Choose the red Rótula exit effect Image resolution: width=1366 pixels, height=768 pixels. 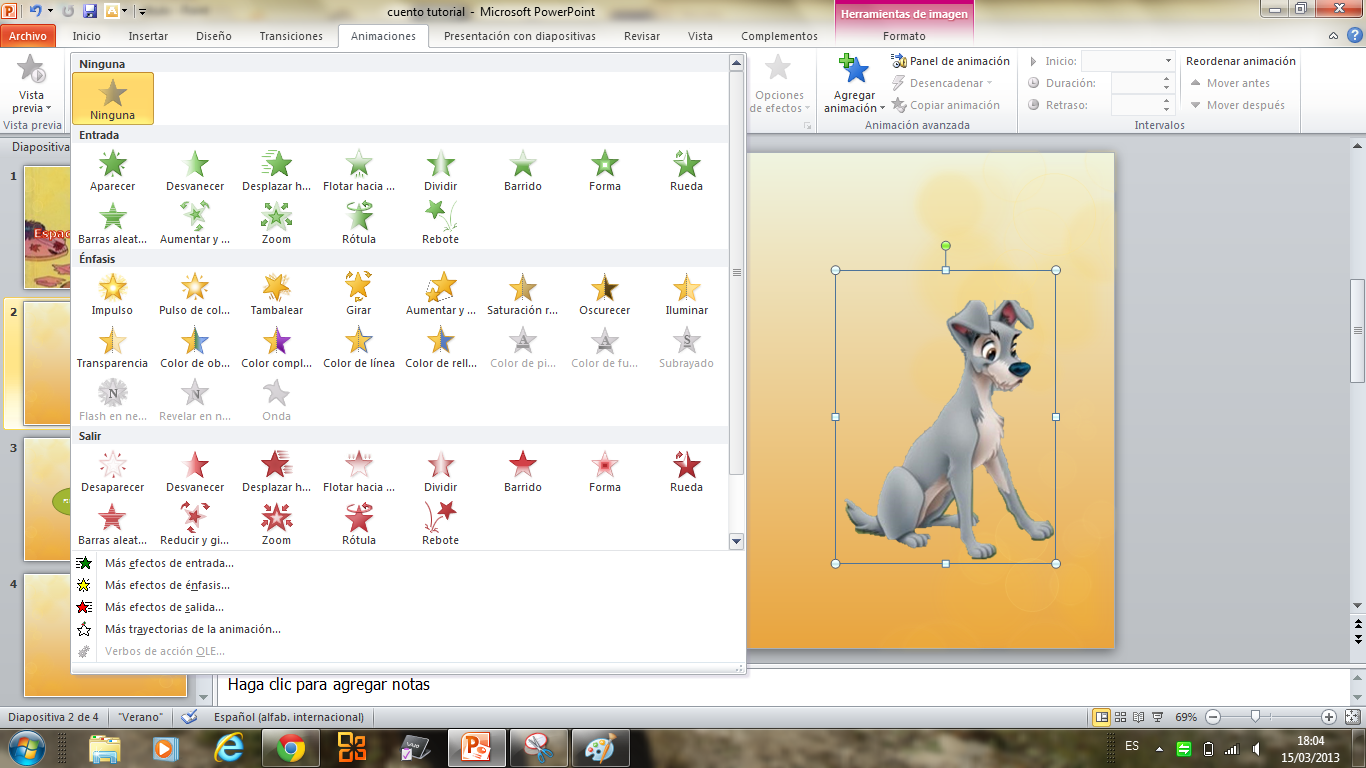[x=359, y=524]
